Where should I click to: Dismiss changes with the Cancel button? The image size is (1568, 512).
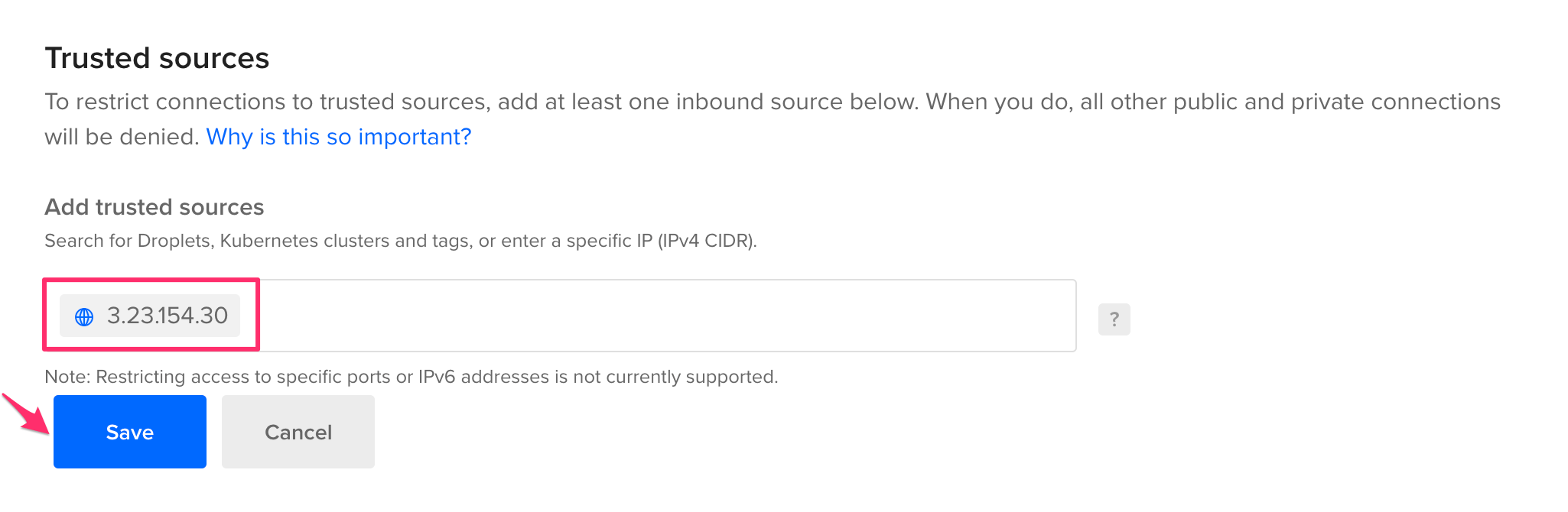coord(298,432)
